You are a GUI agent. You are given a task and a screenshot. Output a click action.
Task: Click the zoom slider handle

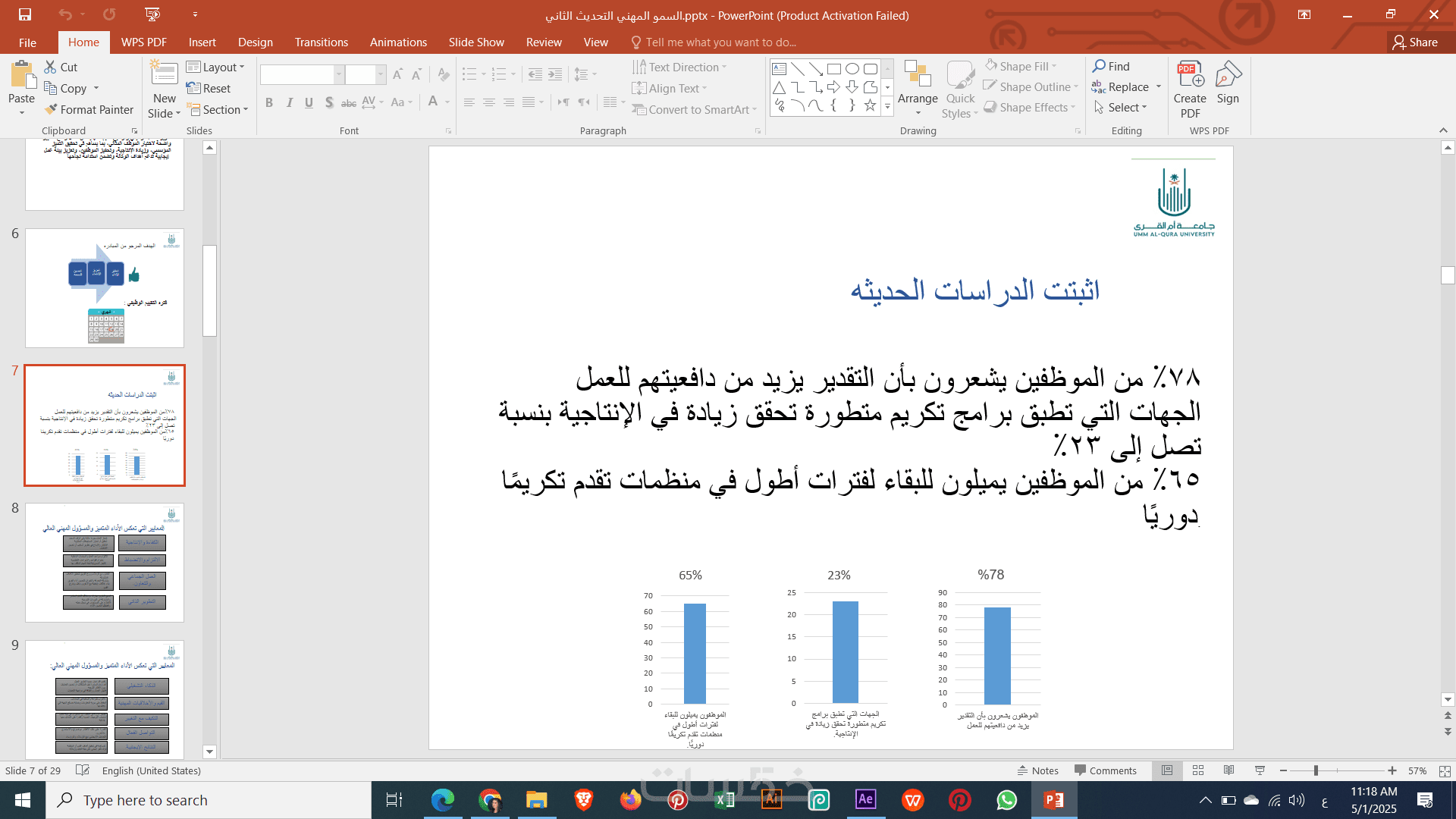click(1316, 770)
